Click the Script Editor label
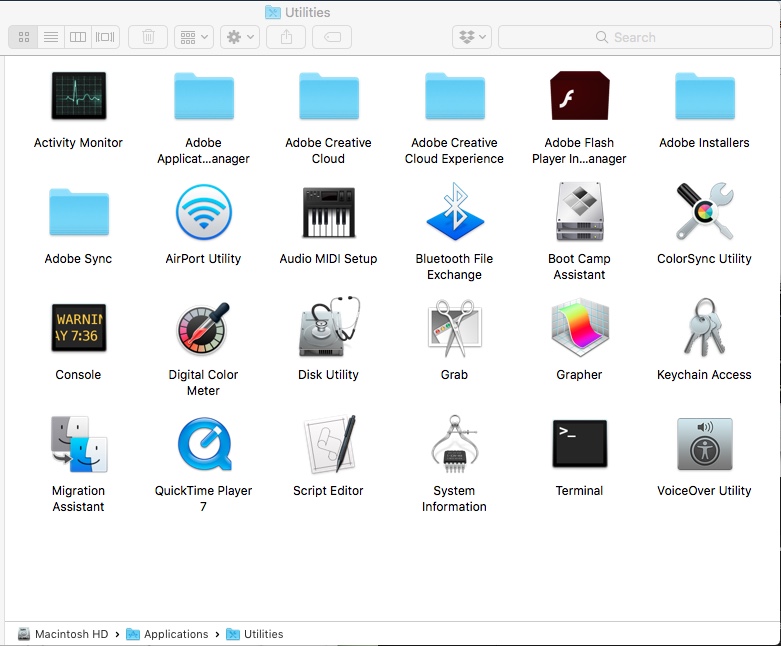The height and width of the screenshot is (646, 781). [328, 491]
